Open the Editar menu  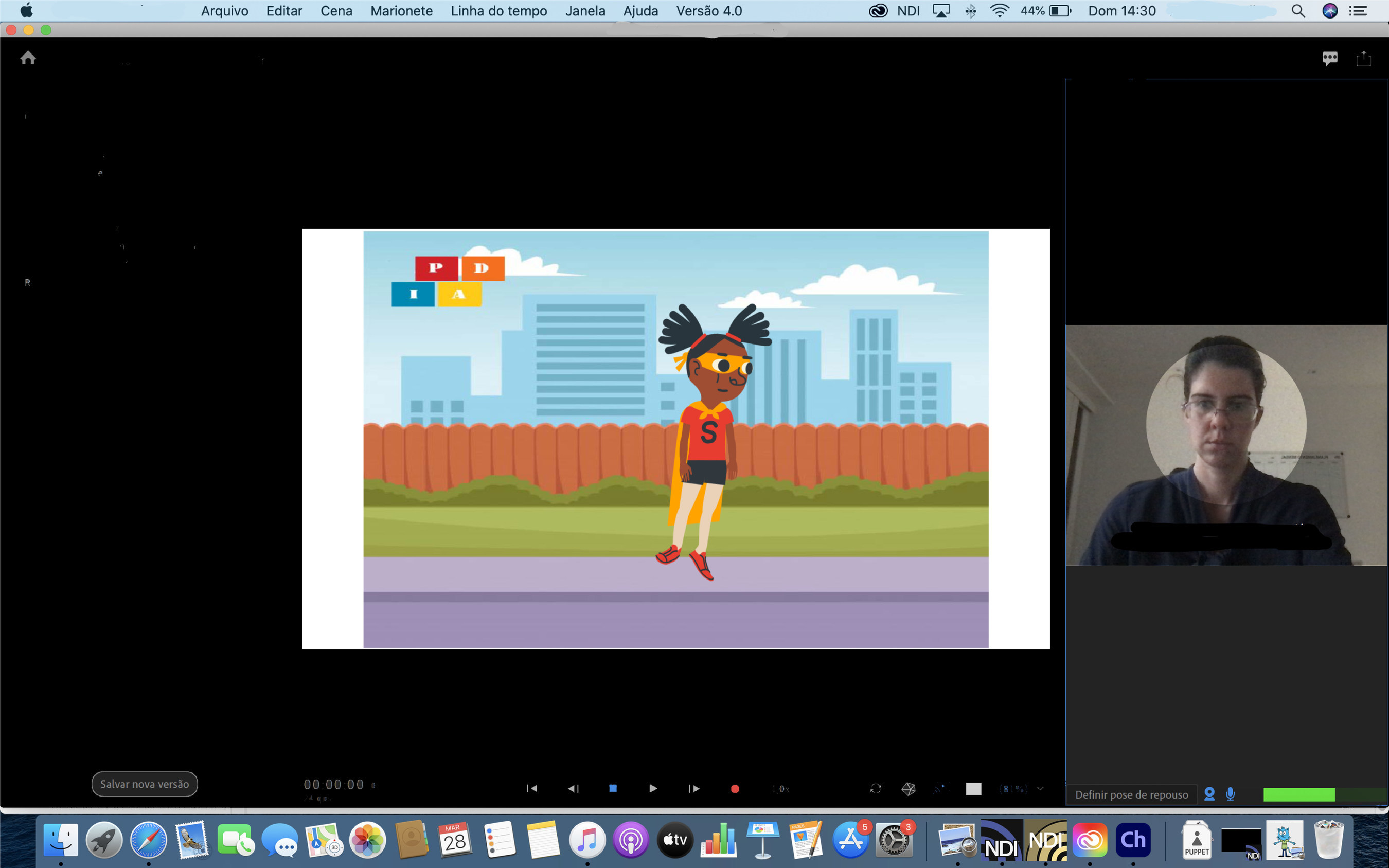[284, 11]
